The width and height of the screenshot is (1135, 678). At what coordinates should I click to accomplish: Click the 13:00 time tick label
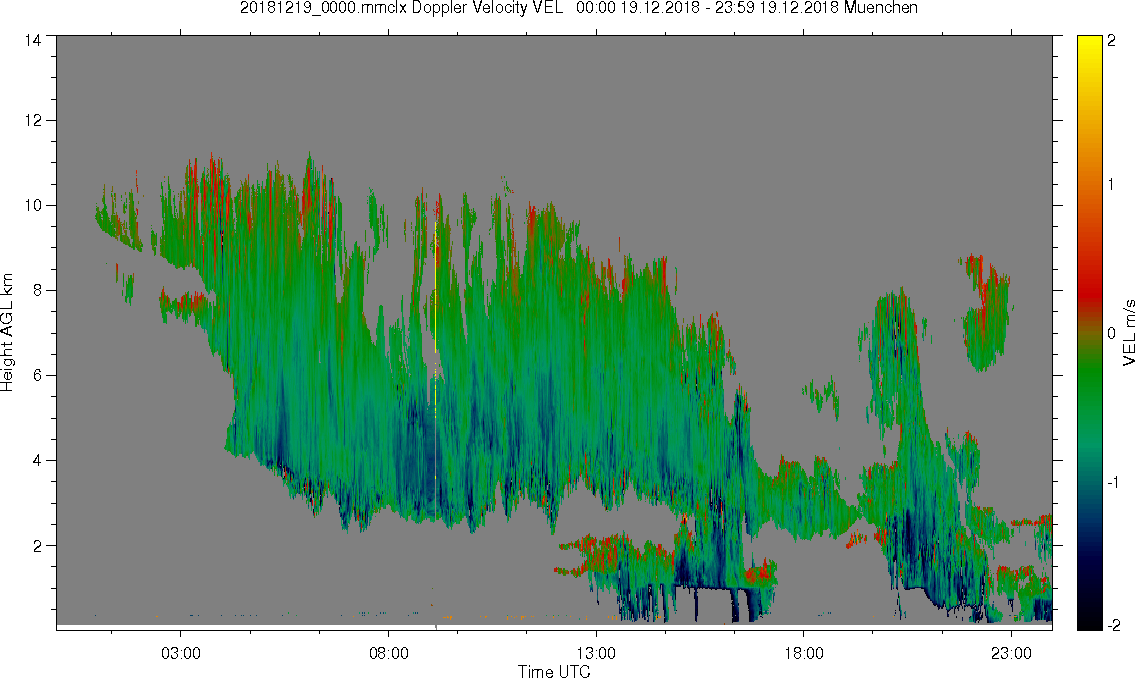coord(596,653)
